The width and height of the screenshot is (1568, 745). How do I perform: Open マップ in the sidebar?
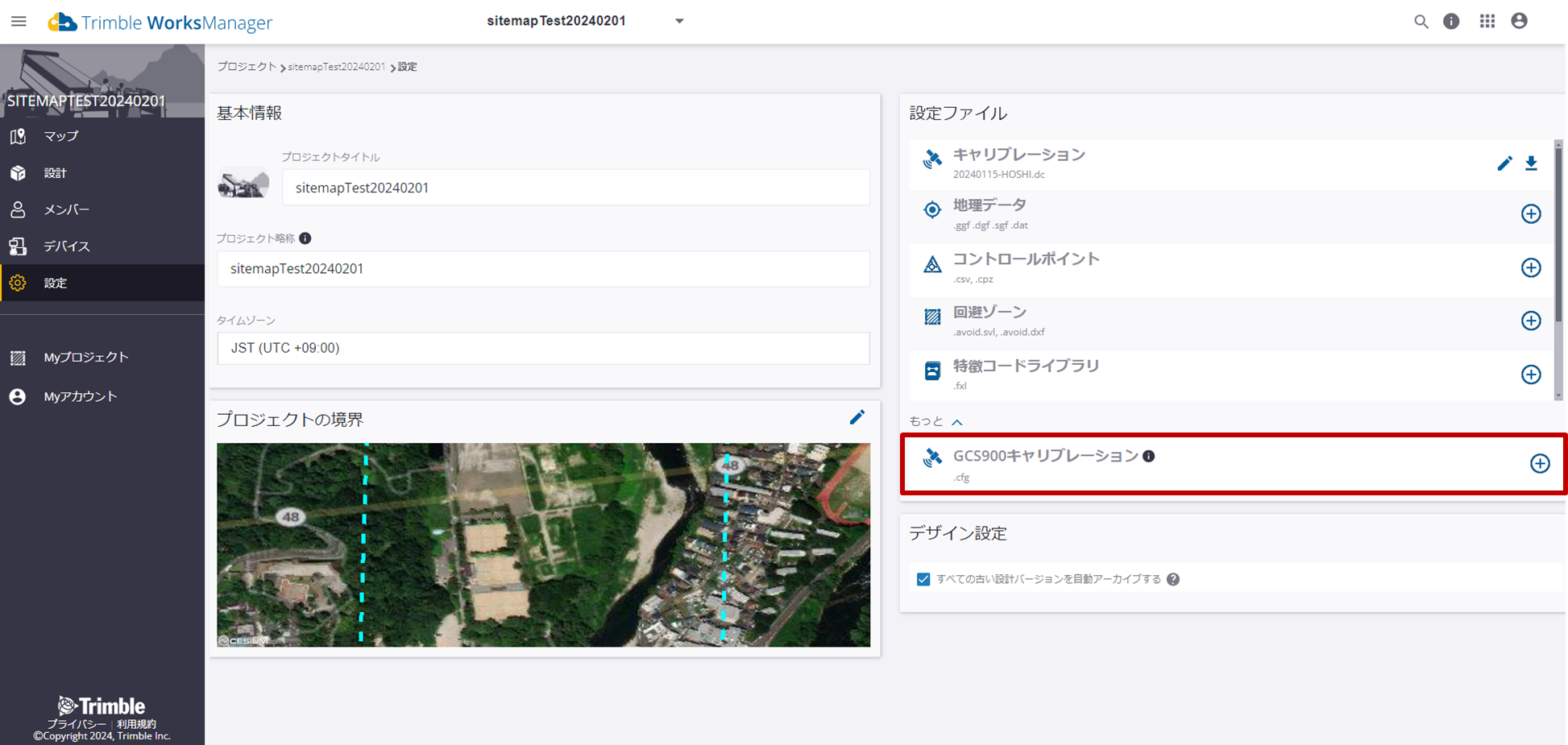click(61, 136)
